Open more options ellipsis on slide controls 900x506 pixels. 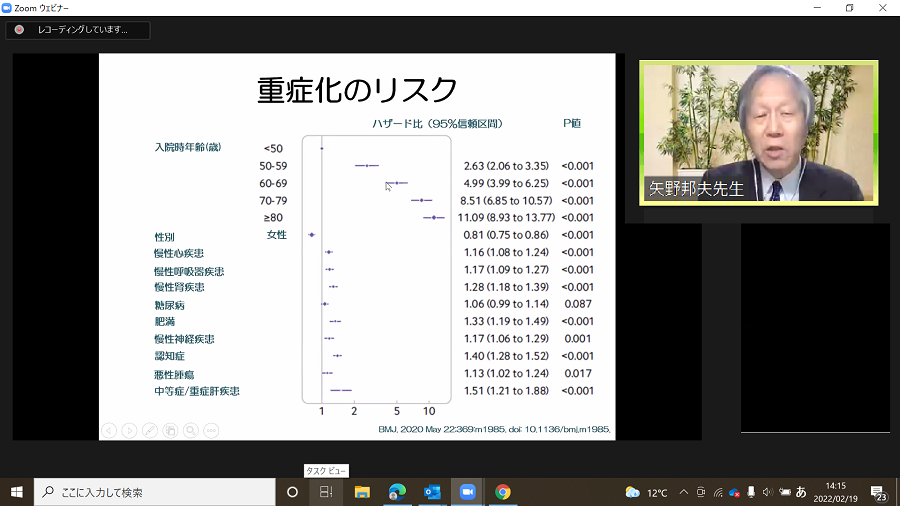(x=211, y=430)
